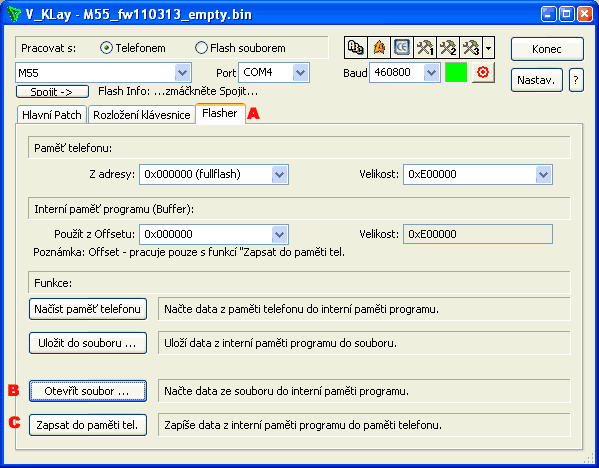
Task: Click the Otevřít soubor ... button
Action: 88,391
